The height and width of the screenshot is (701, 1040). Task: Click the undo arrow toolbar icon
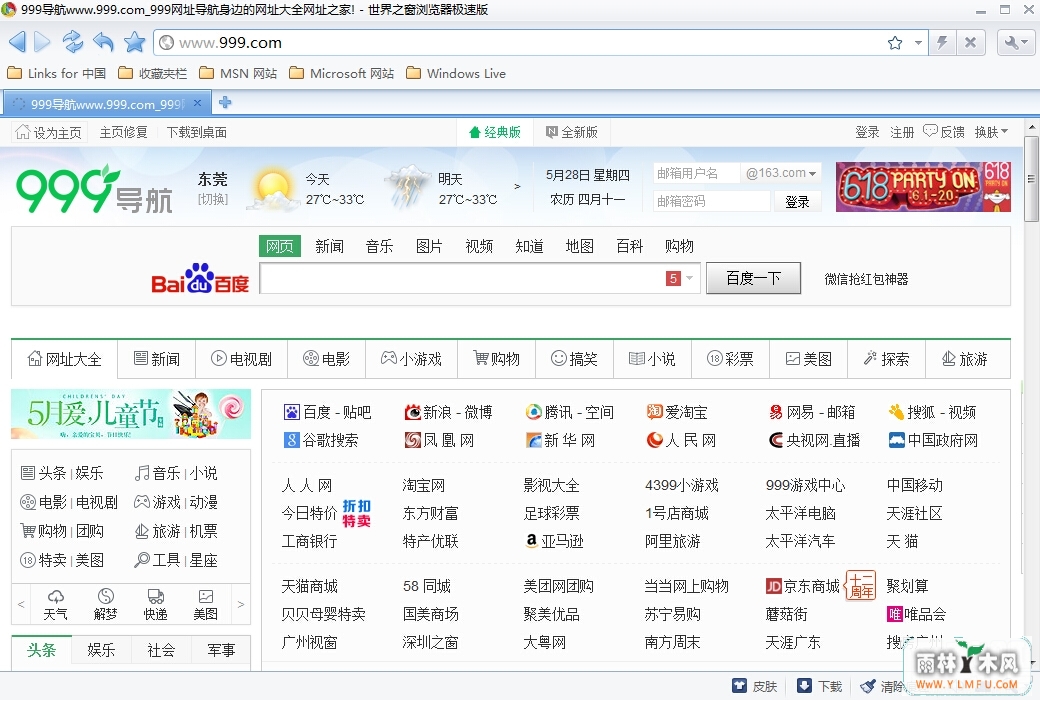(x=103, y=42)
